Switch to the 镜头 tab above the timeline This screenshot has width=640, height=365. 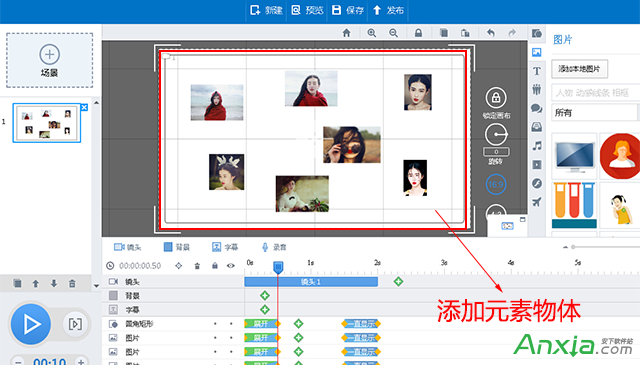pos(127,247)
